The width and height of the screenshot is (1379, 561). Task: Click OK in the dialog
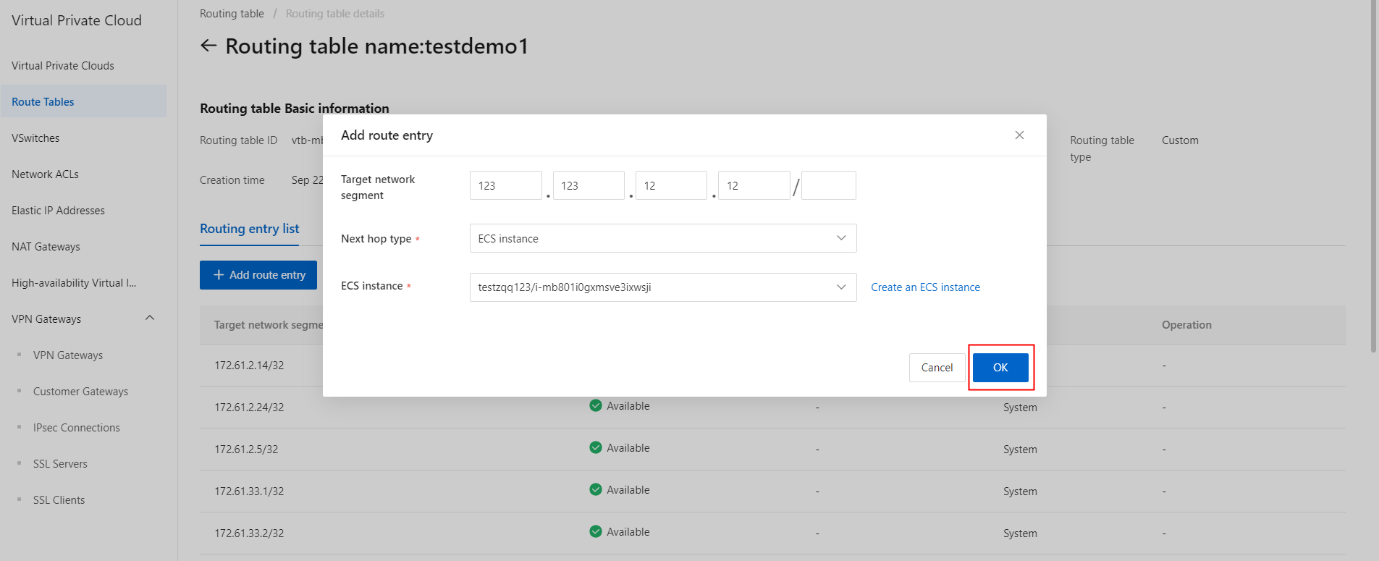tap(1001, 368)
